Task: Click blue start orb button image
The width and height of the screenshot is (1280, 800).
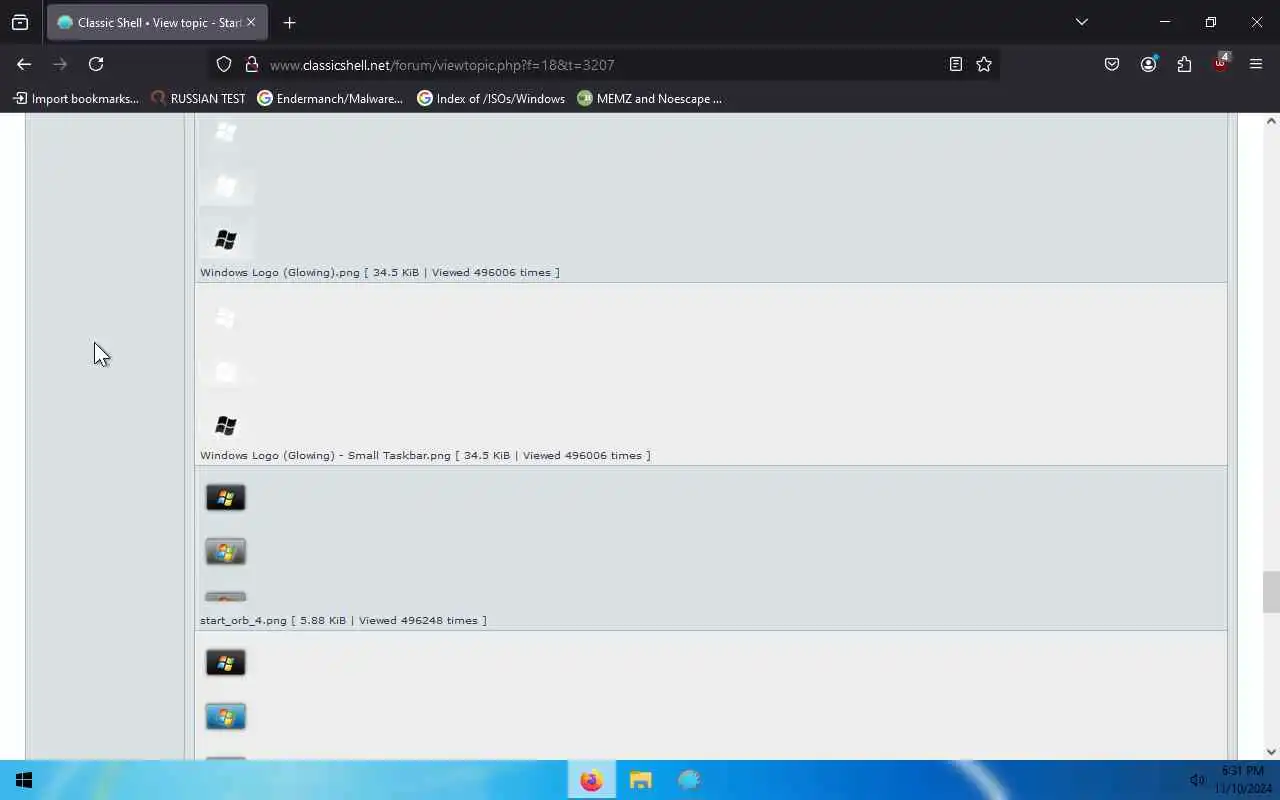Action: pos(226,717)
